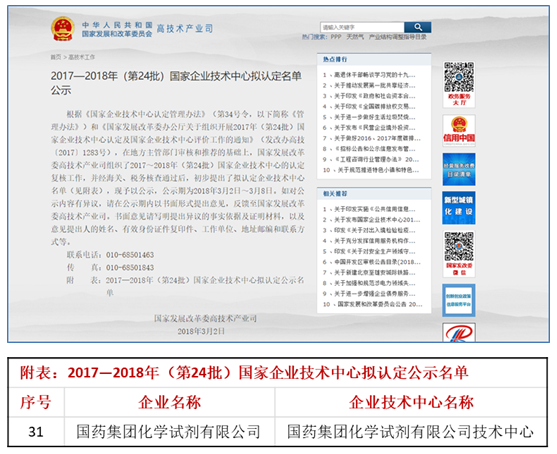Open 热点排行 item 6 民营企业境外投资

tap(369, 128)
